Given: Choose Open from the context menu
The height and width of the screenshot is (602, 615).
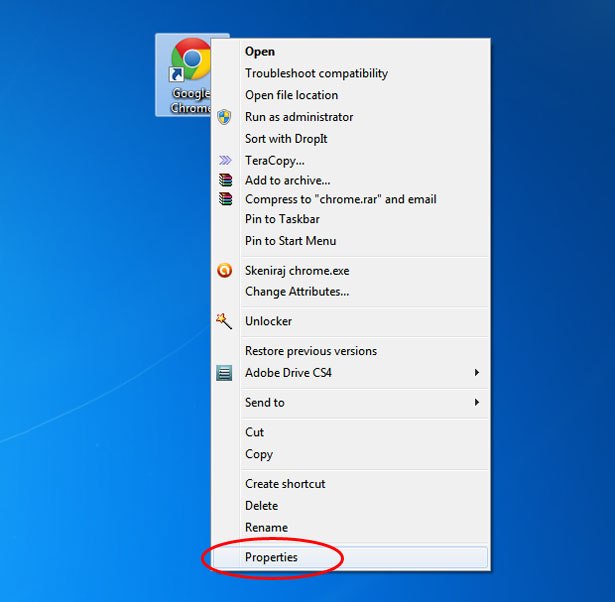Looking at the screenshot, I should click(x=260, y=52).
